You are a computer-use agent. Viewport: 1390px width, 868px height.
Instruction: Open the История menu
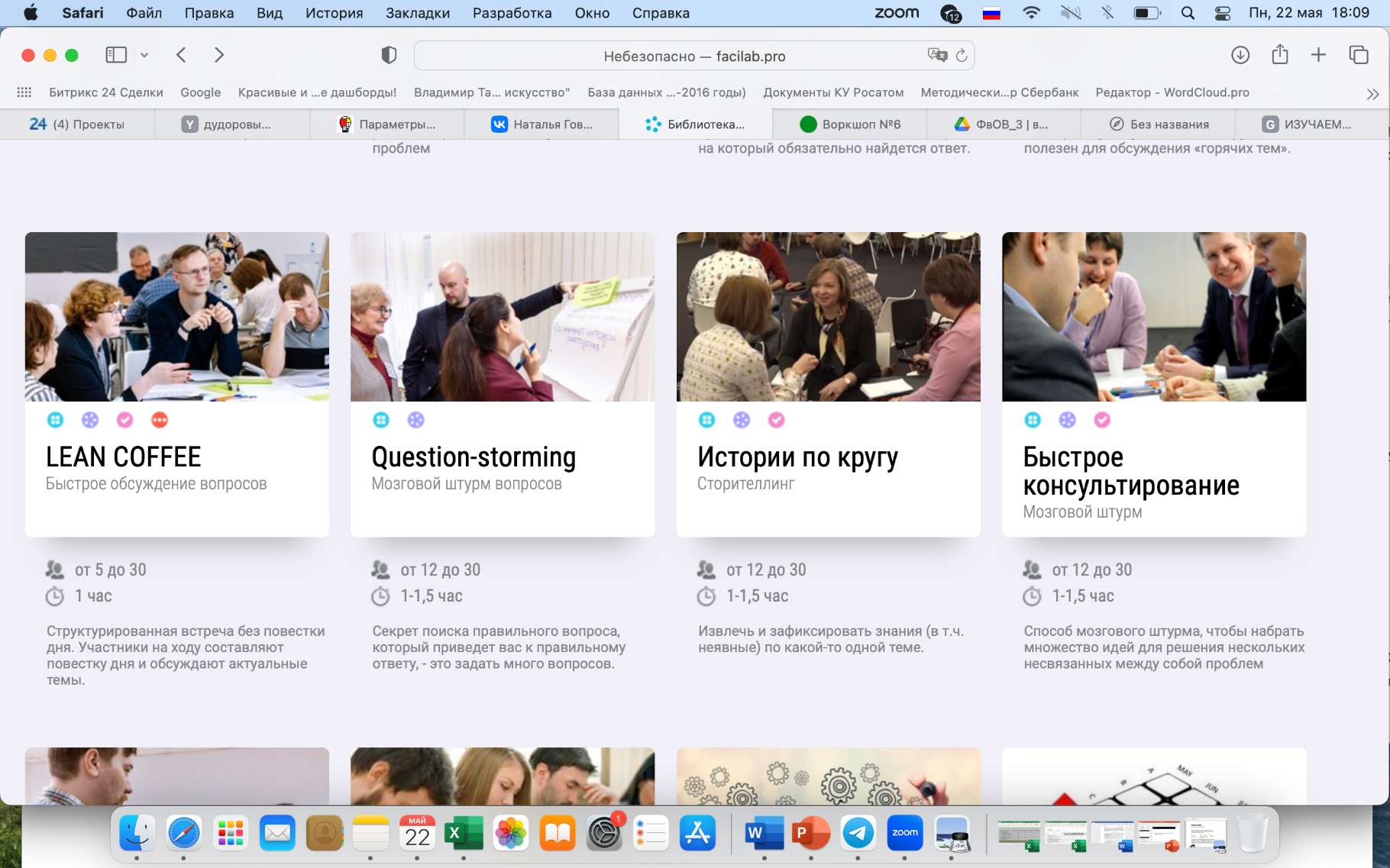pos(334,13)
